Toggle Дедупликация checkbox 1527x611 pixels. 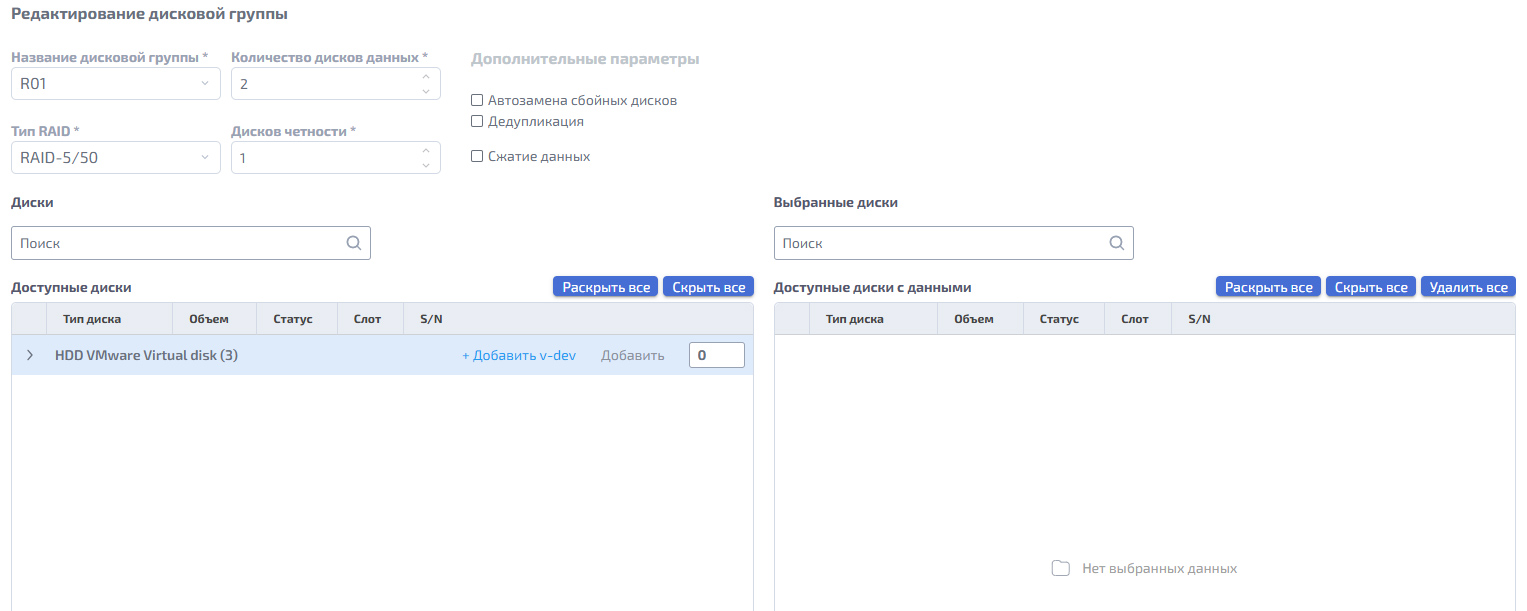[x=477, y=121]
